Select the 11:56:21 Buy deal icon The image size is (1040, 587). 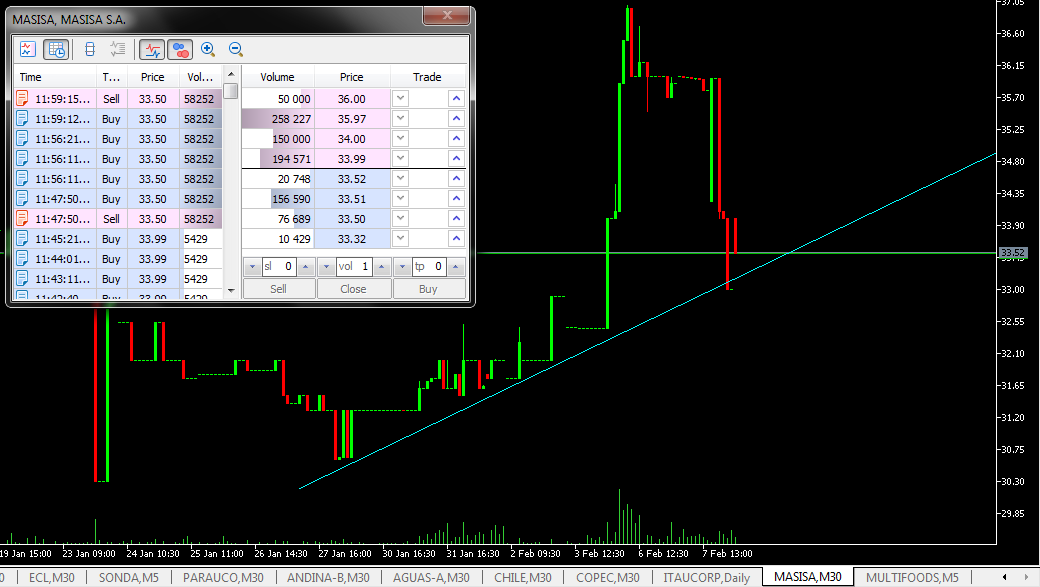22,139
